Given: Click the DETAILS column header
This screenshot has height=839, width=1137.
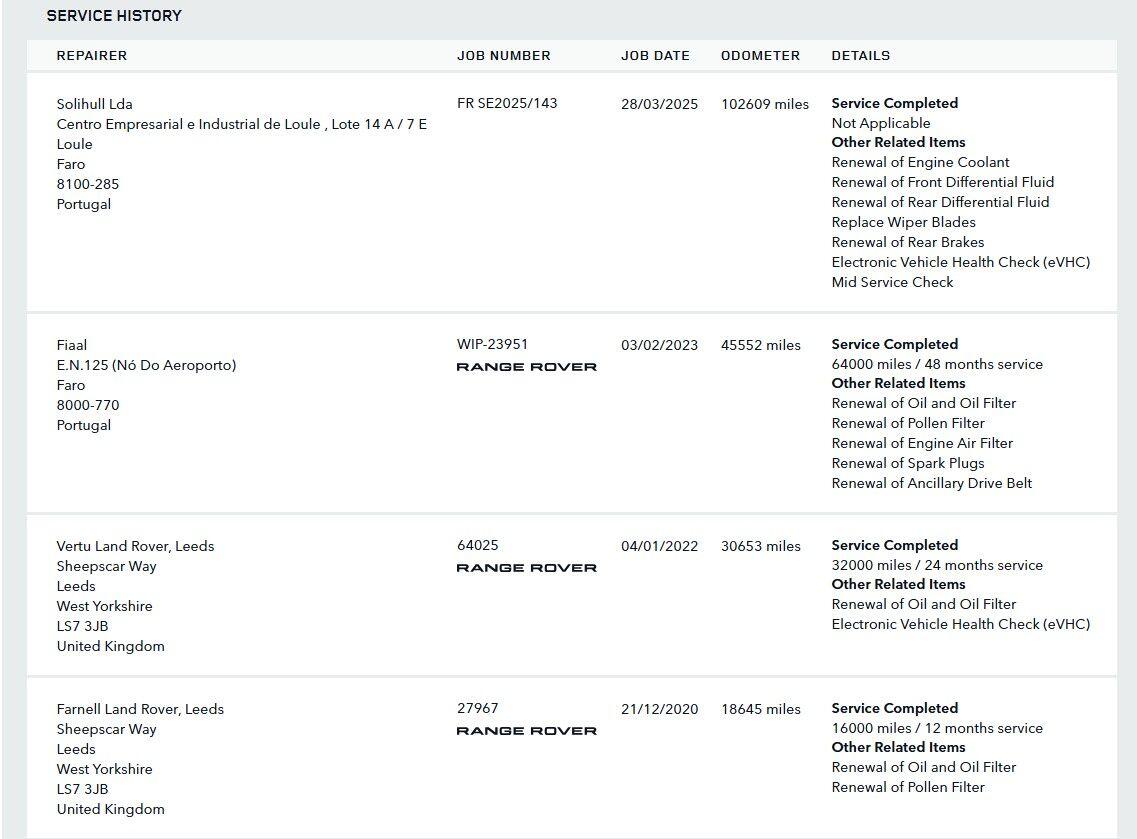Looking at the screenshot, I should point(860,56).
